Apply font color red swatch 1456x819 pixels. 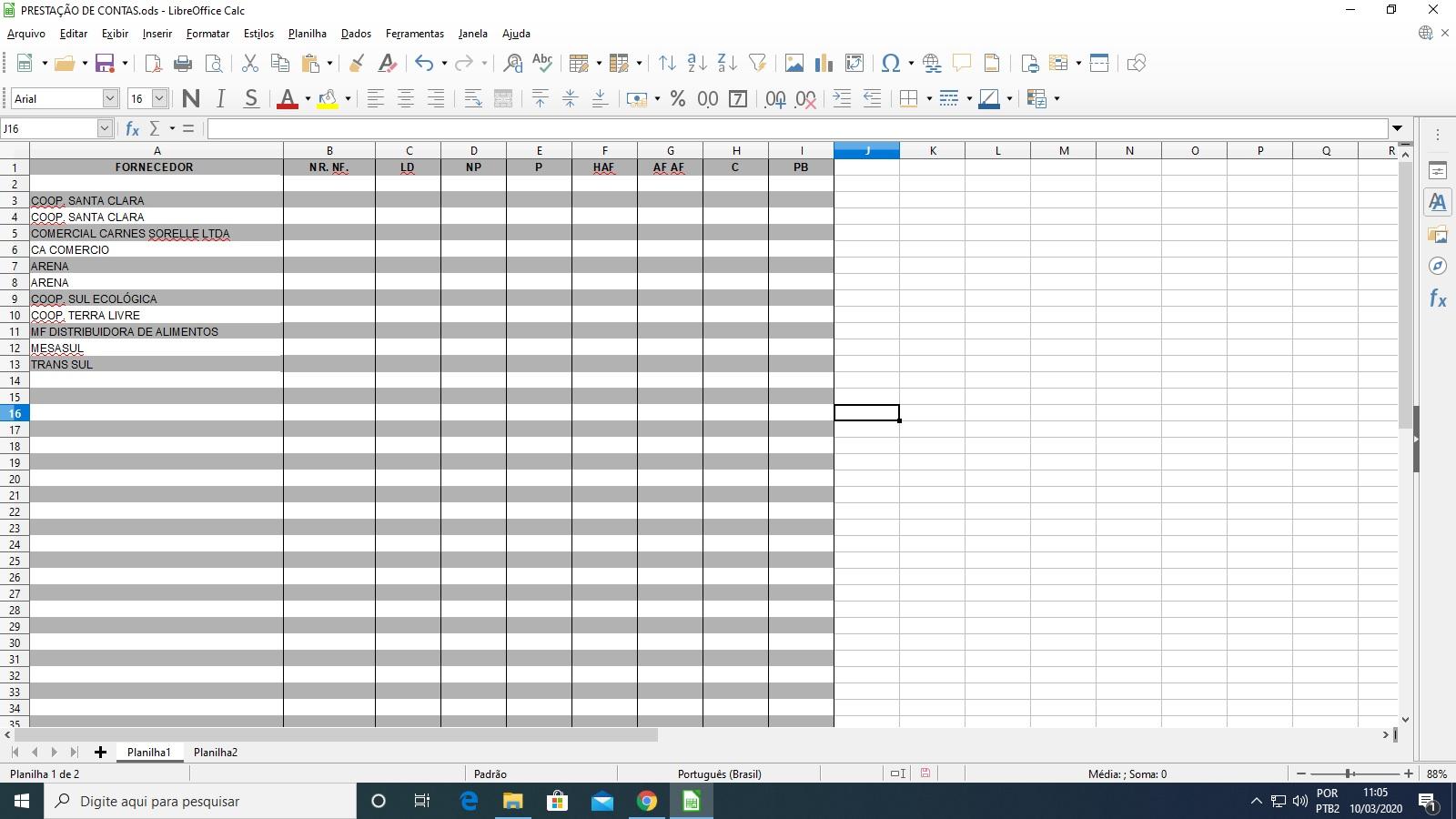pyautogui.click(x=288, y=98)
